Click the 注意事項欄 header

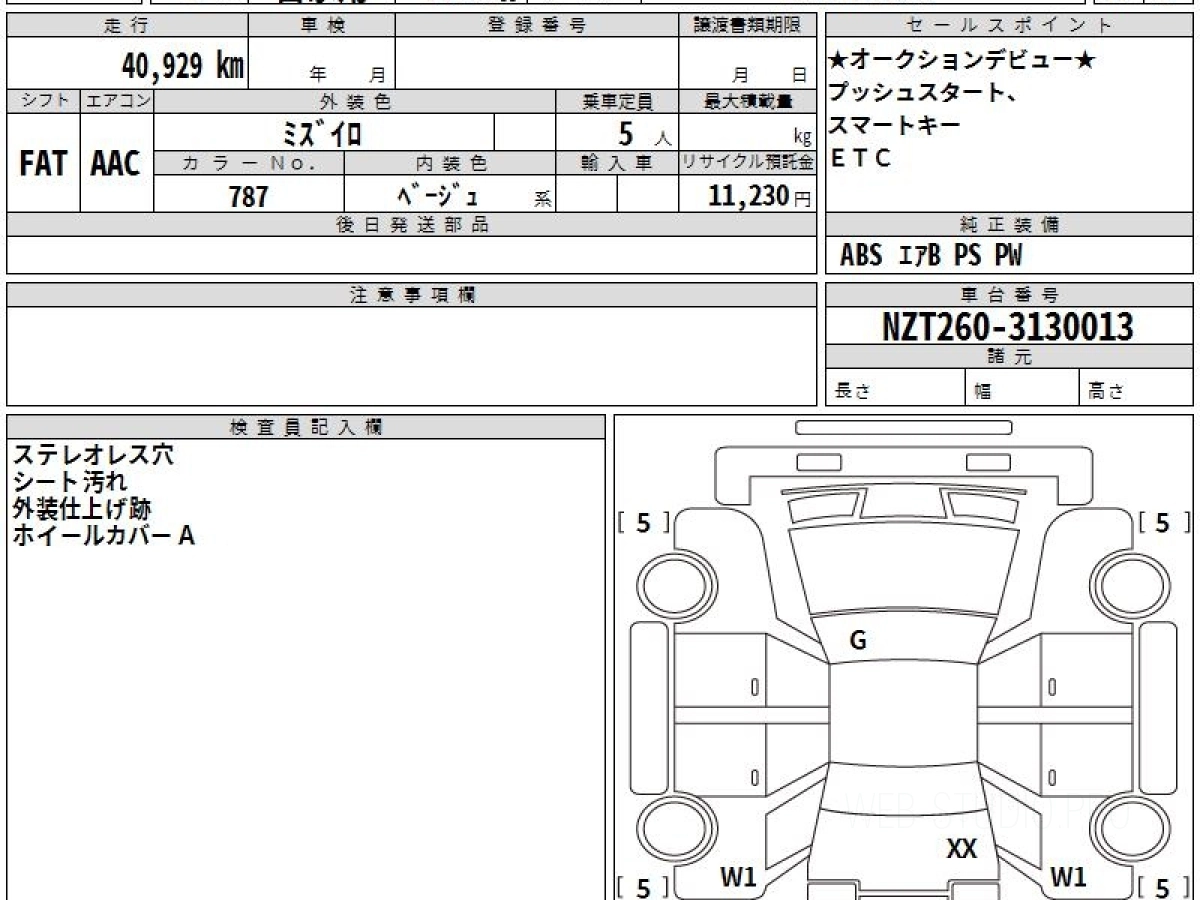tap(411, 295)
